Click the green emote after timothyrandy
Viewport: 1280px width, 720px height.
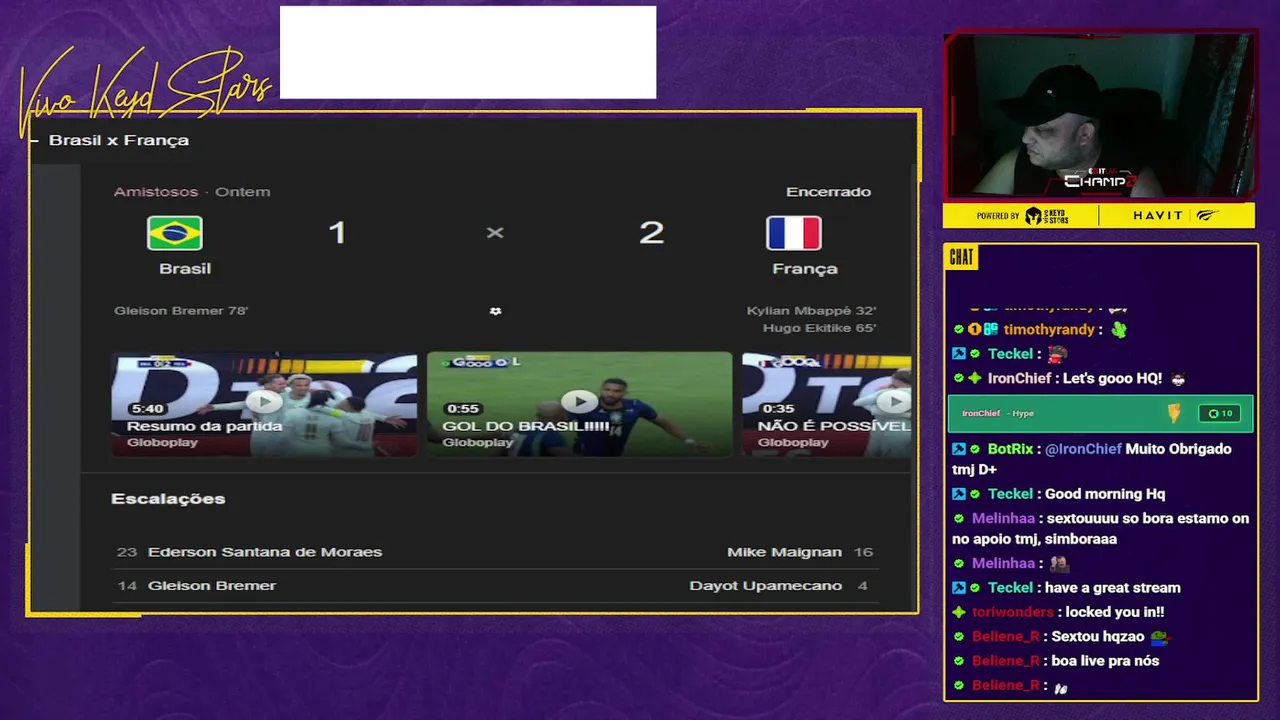click(1118, 330)
